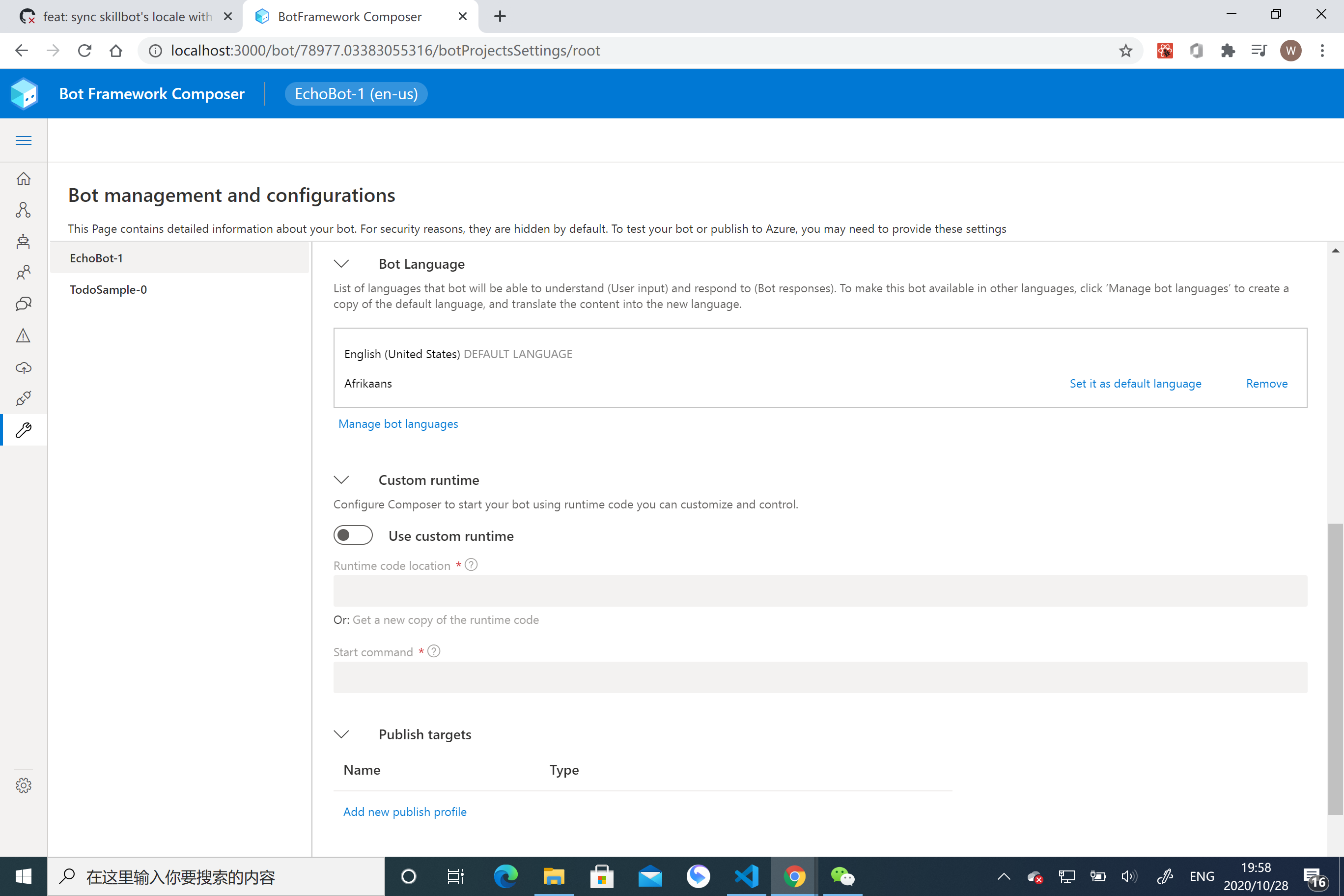This screenshot has height=896, width=1344.
Task: Expand the hamburger navigation menu
Action: coord(24,140)
